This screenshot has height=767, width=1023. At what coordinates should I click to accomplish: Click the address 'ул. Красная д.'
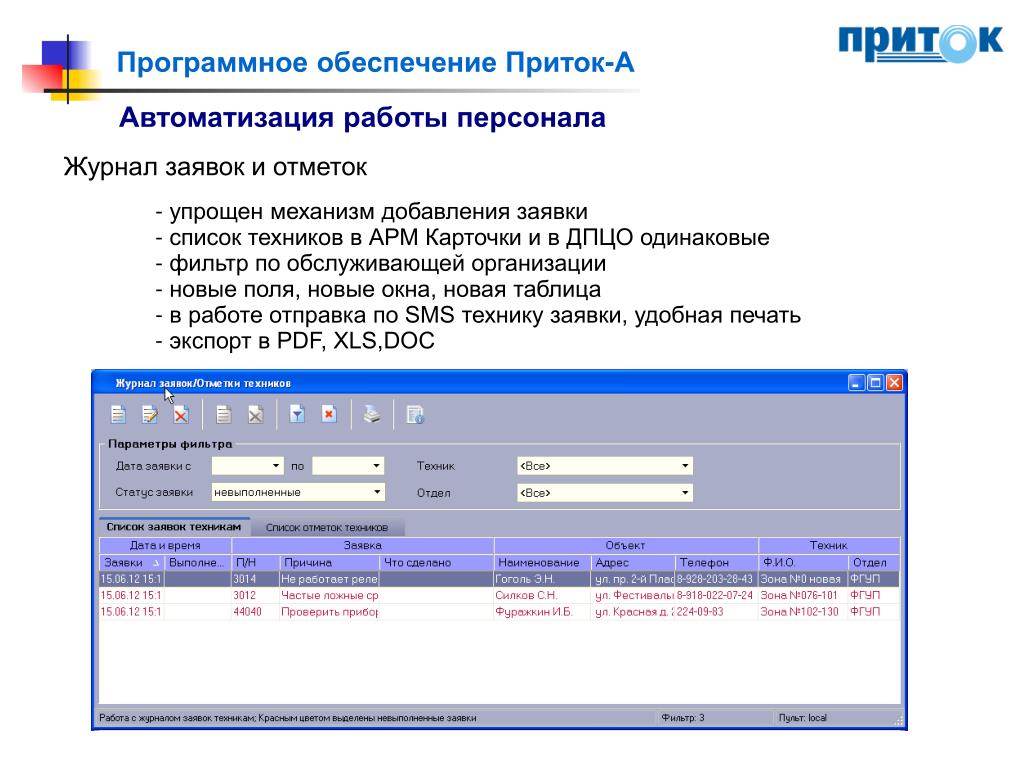tap(633, 612)
